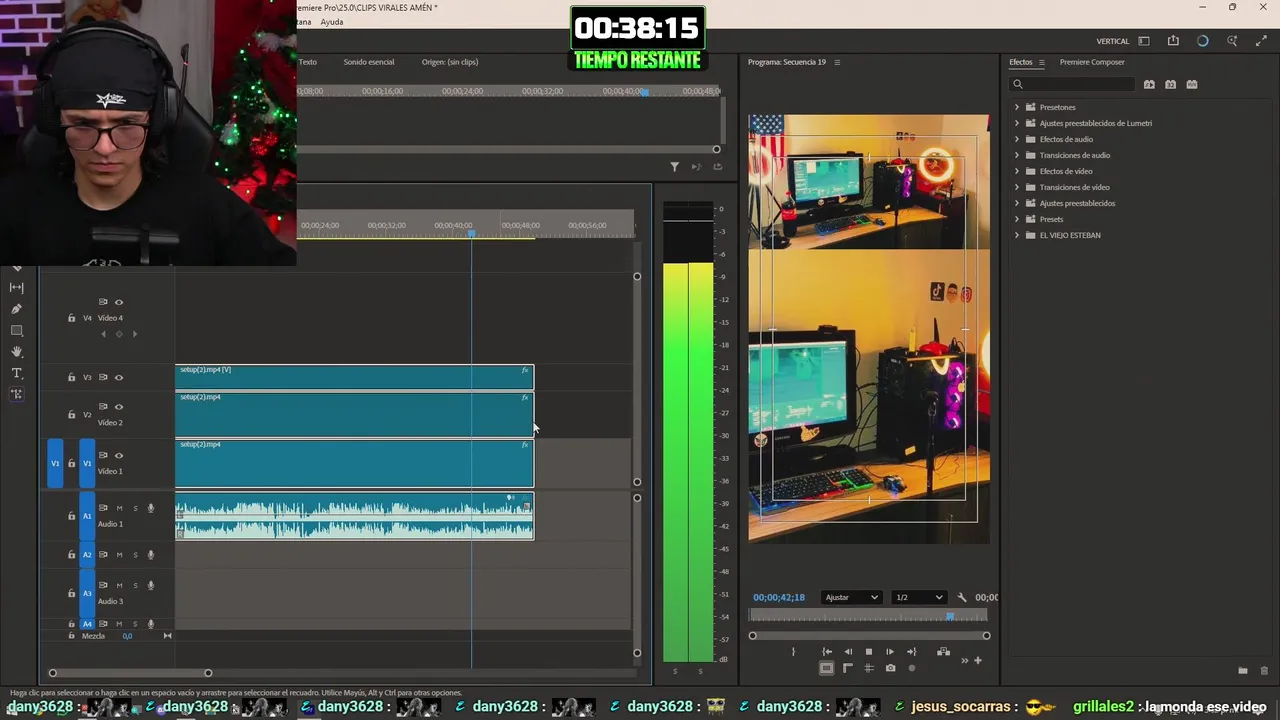This screenshot has height=720, width=1280.
Task: Open the Ayuda menu
Action: pos(332,22)
